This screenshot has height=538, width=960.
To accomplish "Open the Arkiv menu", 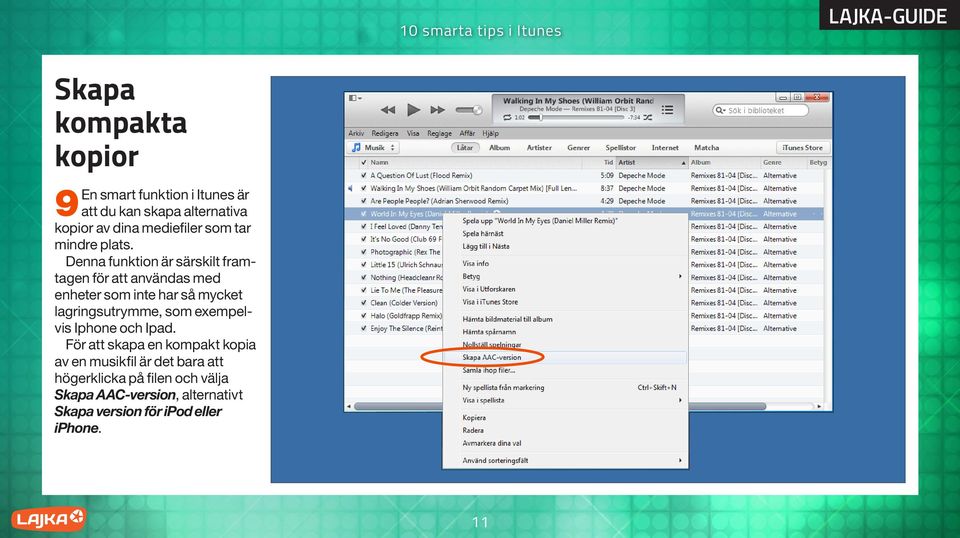I will [x=356, y=133].
